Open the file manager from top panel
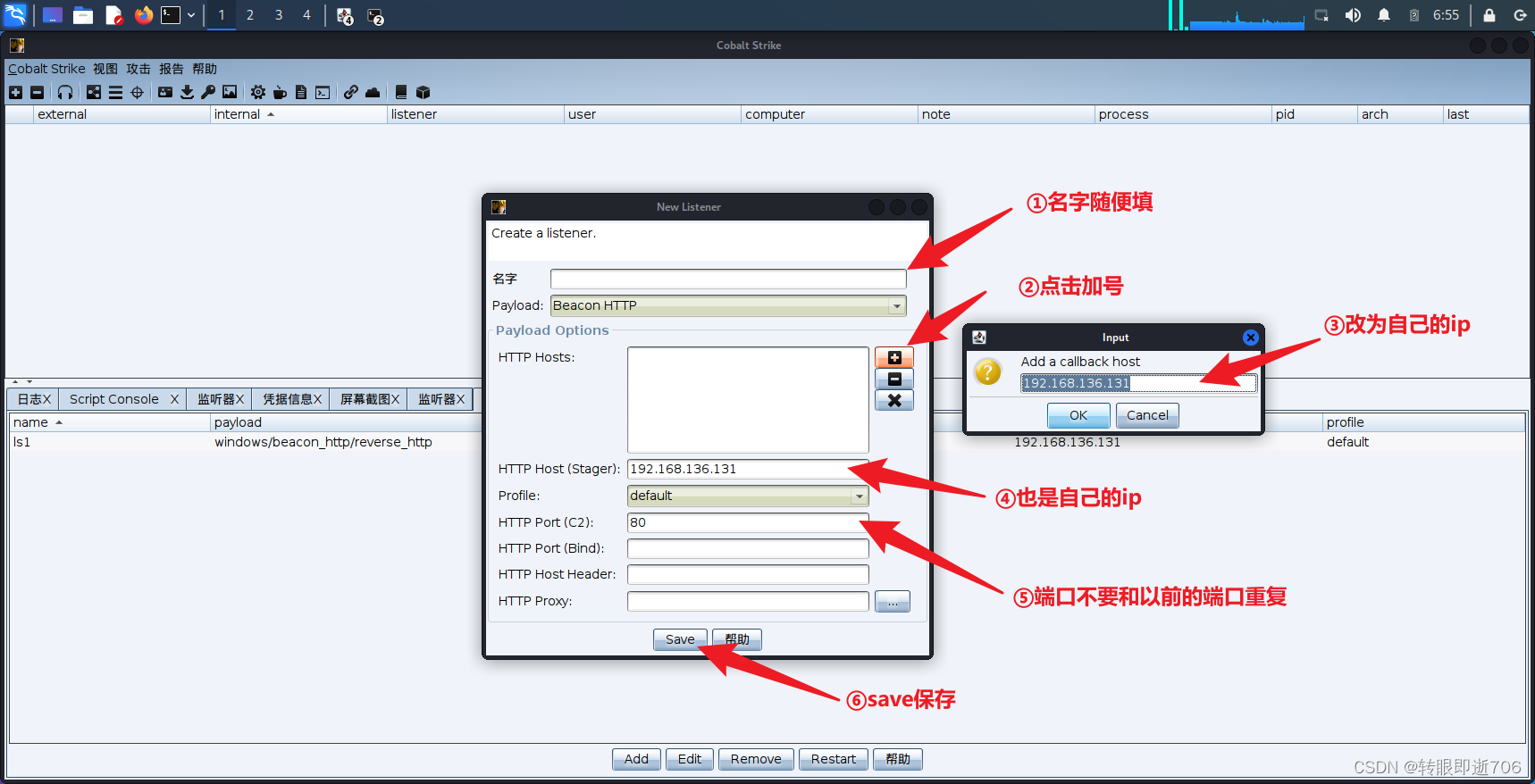1535x784 pixels. coord(83,15)
